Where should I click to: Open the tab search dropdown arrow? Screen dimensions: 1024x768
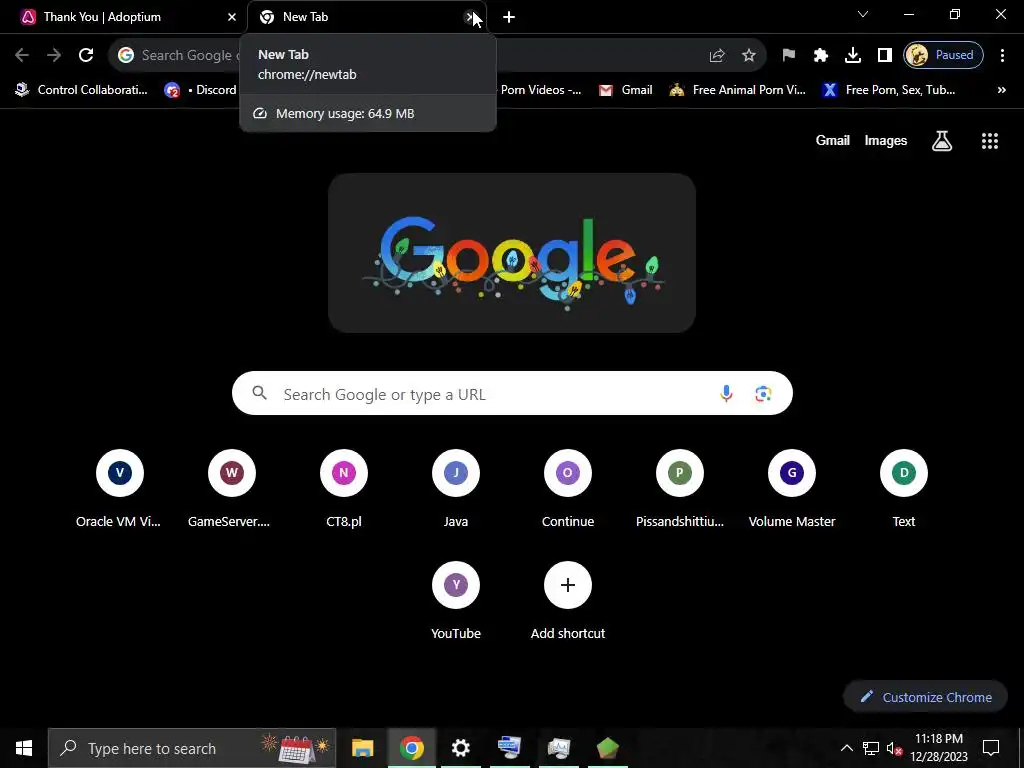point(863,14)
